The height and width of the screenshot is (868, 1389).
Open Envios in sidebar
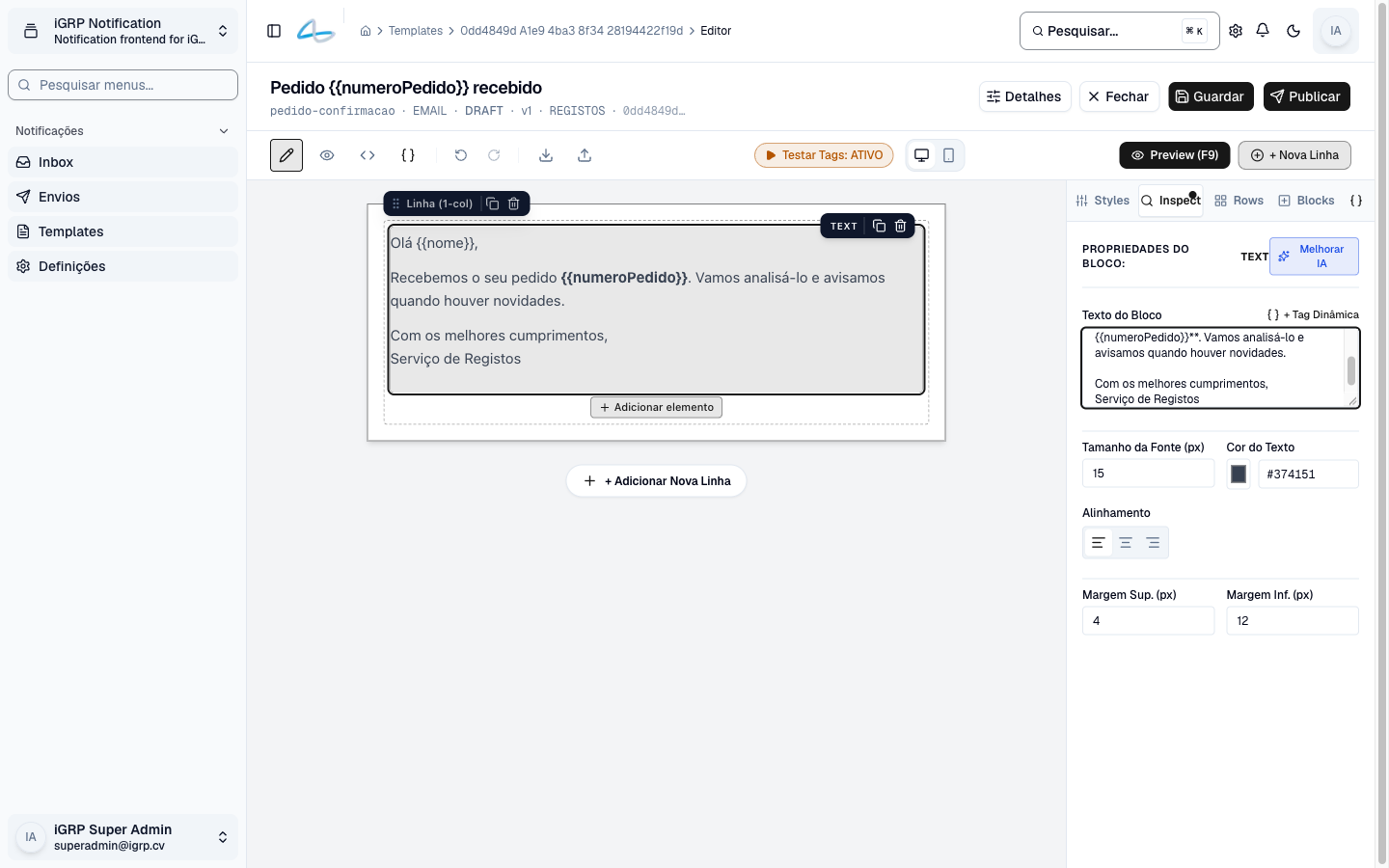click(x=123, y=197)
